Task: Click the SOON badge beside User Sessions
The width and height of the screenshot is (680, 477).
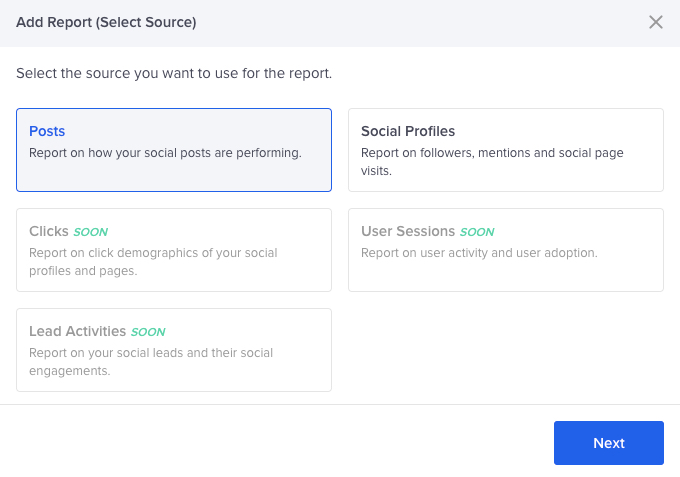Action: 477,232
